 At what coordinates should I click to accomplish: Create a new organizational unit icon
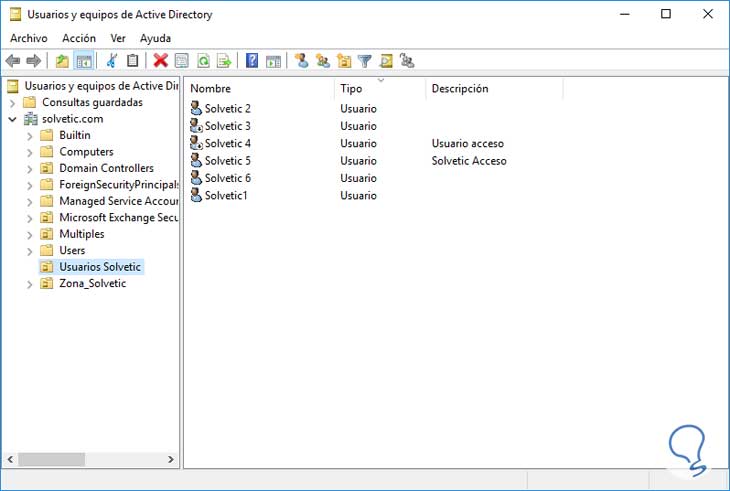(344, 61)
